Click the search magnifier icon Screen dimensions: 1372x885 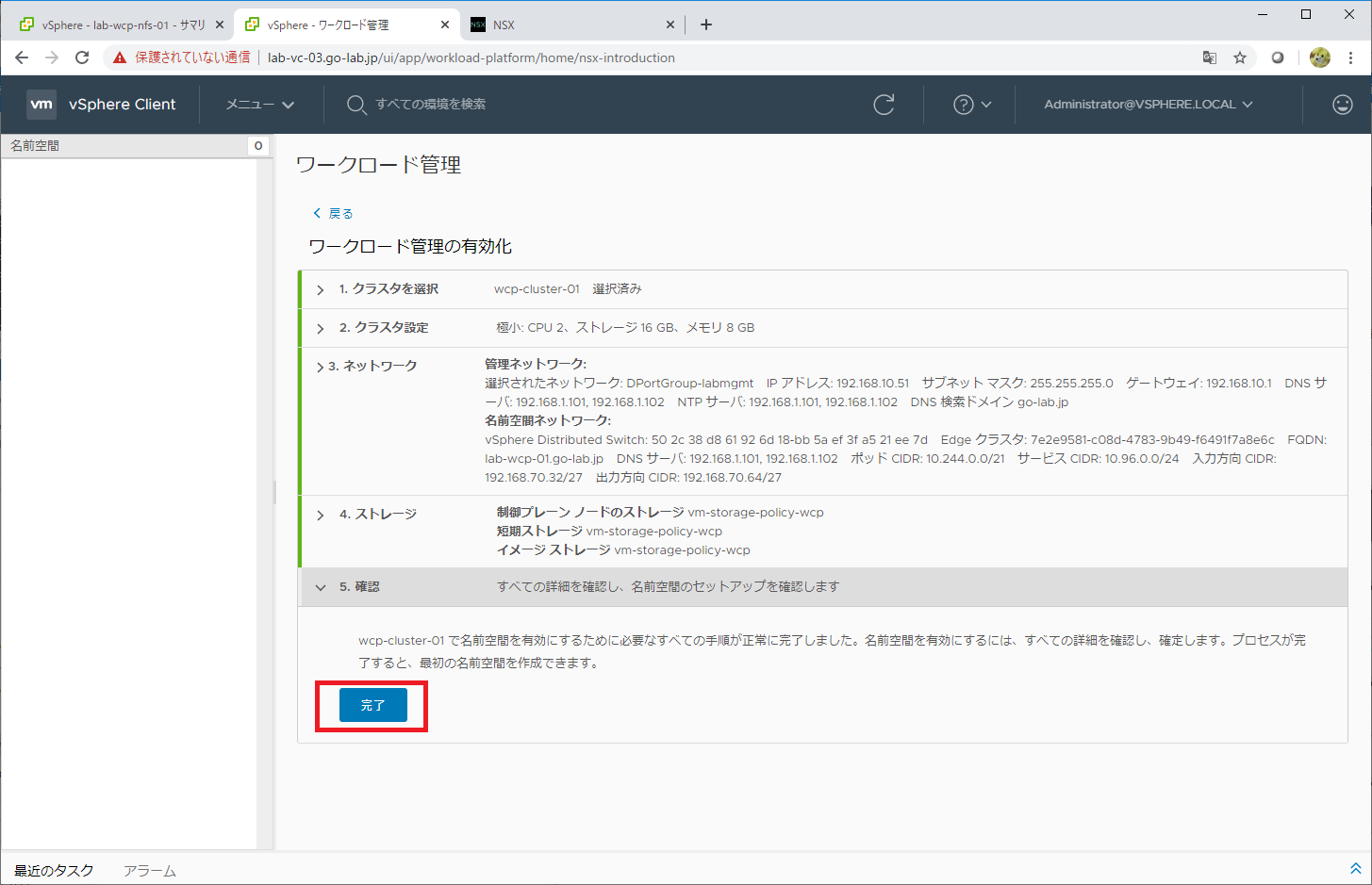(x=355, y=105)
